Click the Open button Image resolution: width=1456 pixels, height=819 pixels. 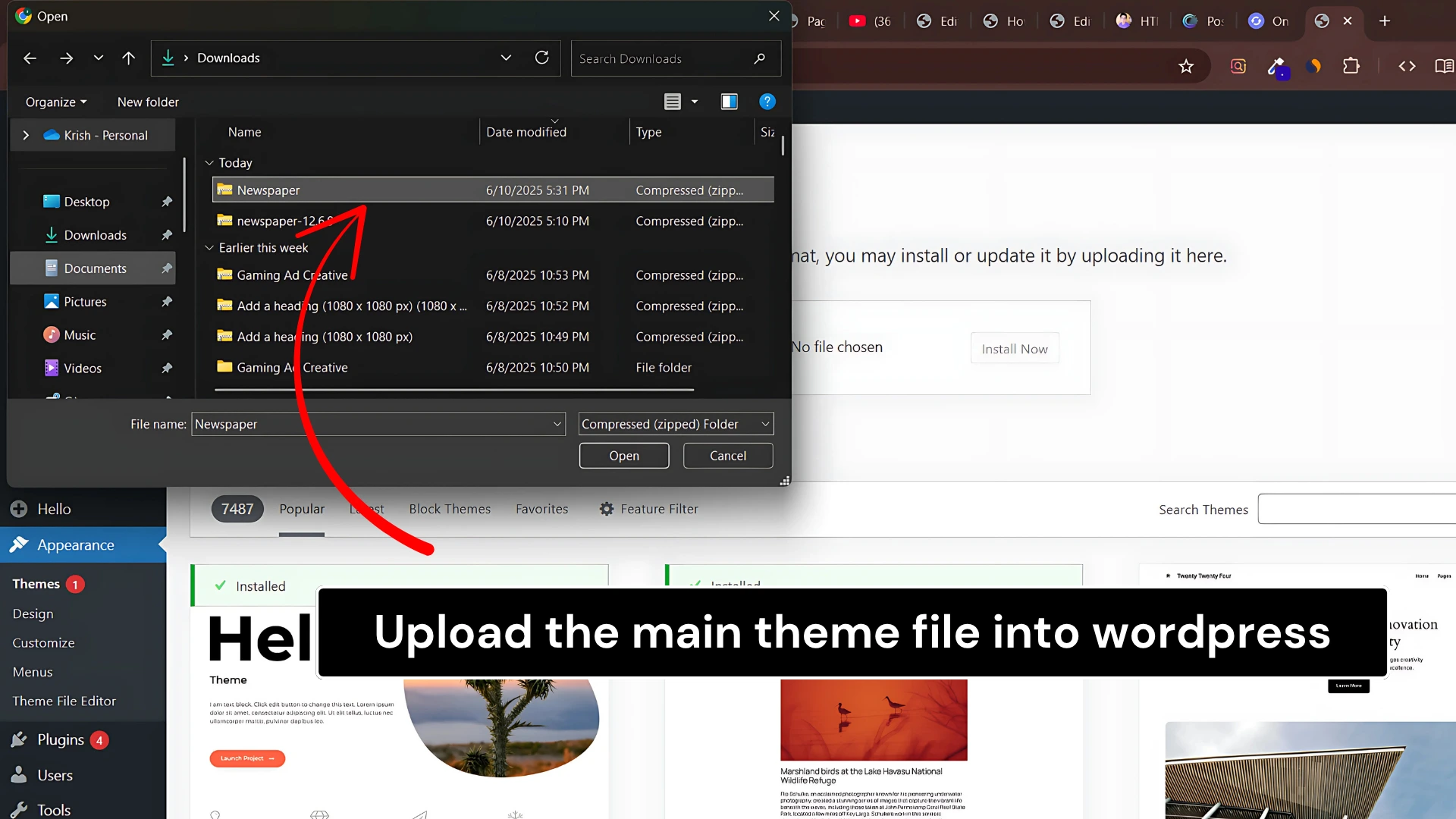tap(623, 456)
